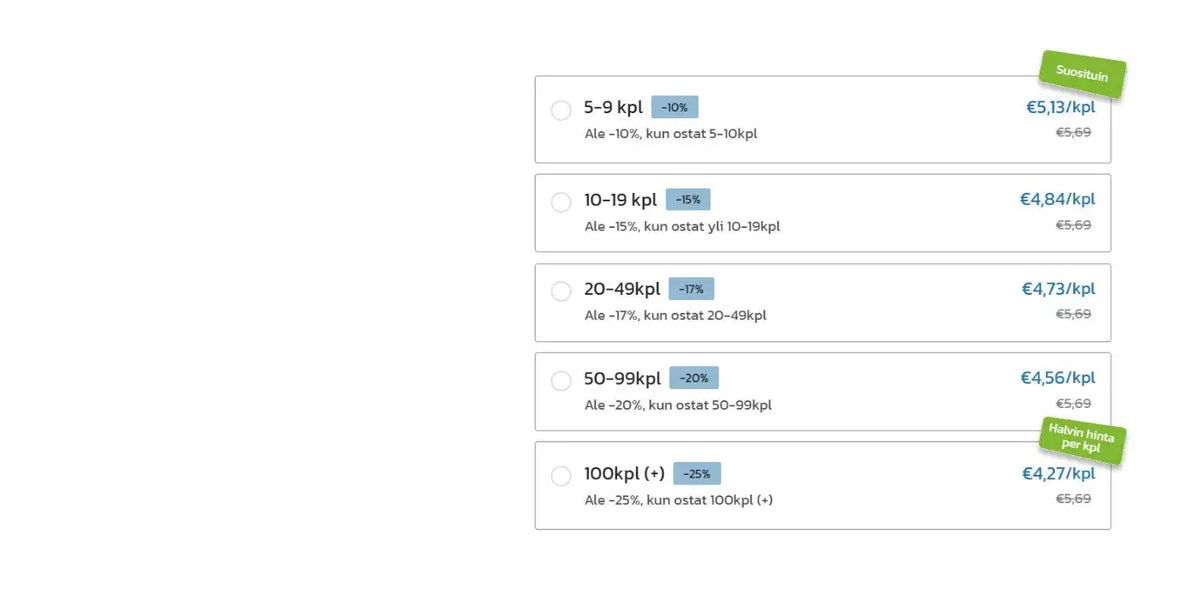Click the '50-99kpl' option title
1200x600 pixels.
click(623, 379)
